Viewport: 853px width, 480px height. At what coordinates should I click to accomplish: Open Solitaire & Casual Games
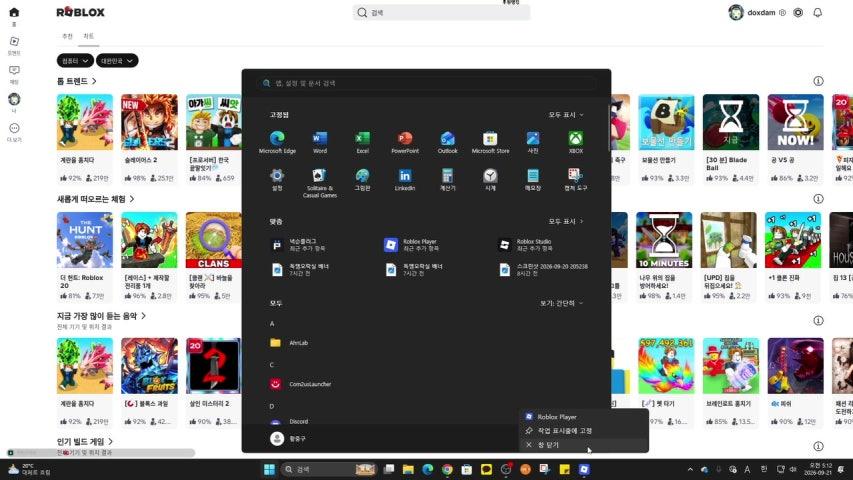click(320, 183)
